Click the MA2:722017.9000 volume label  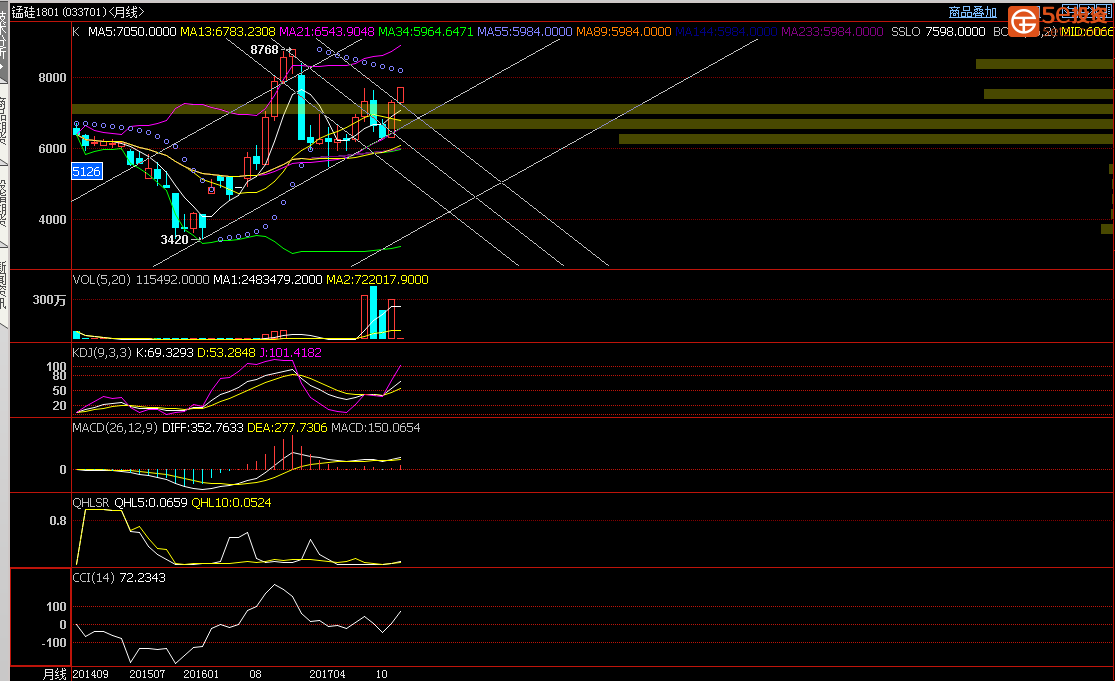(377, 280)
